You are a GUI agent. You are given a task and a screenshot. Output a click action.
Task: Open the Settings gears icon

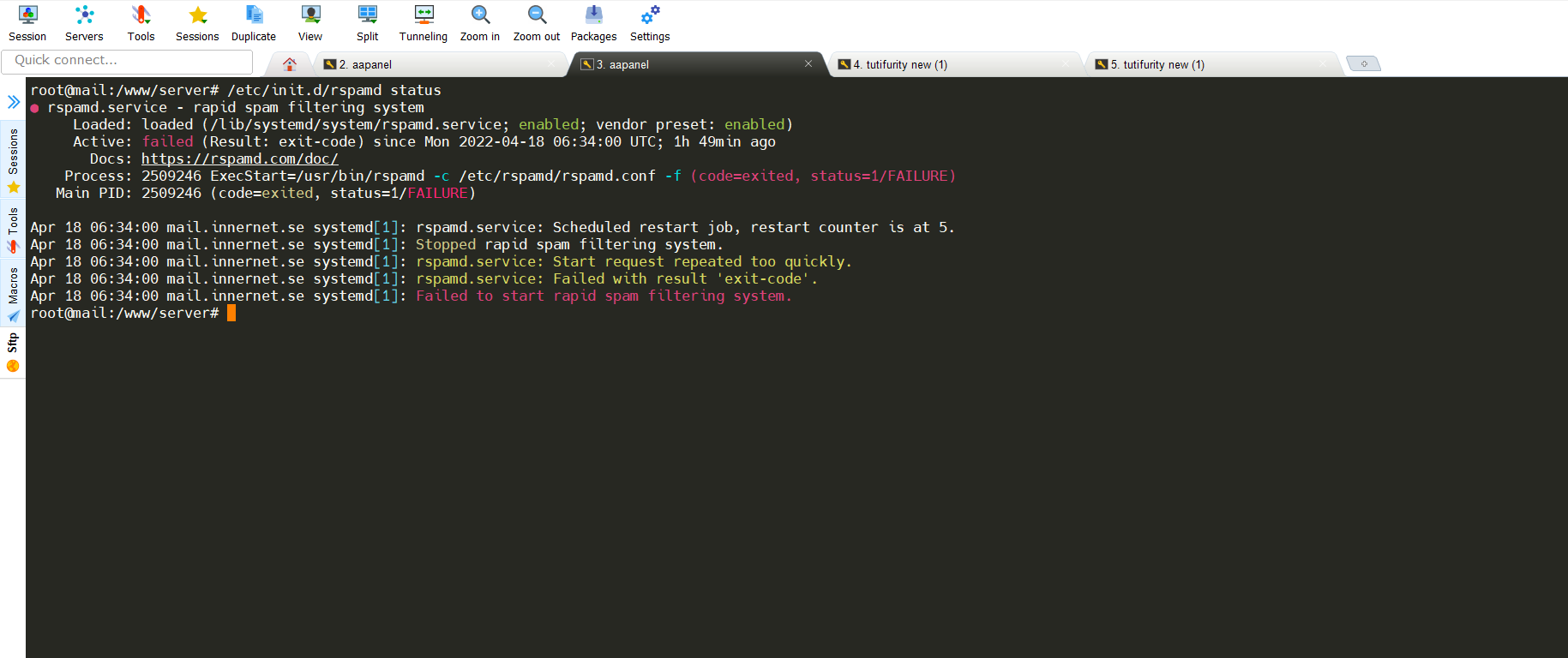(x=650, y=23)
